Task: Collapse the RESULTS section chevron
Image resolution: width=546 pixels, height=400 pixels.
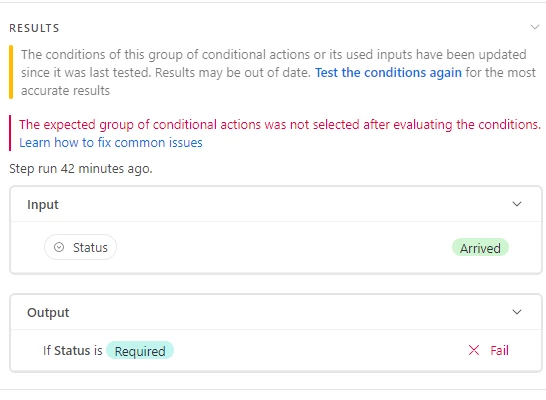Action: click(x=535, y=27)
